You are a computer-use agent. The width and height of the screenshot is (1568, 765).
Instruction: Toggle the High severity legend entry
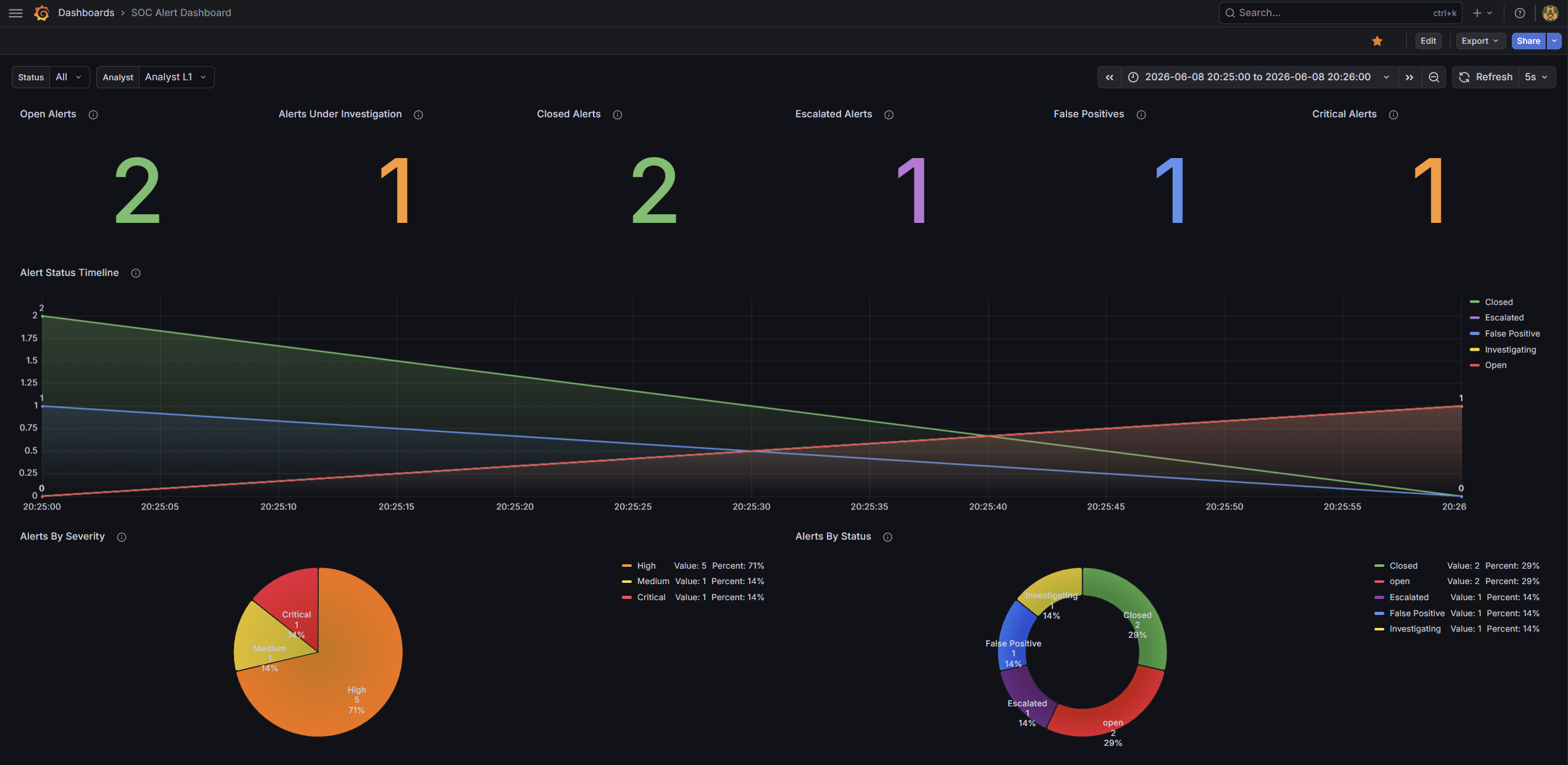tap(646, 566)
